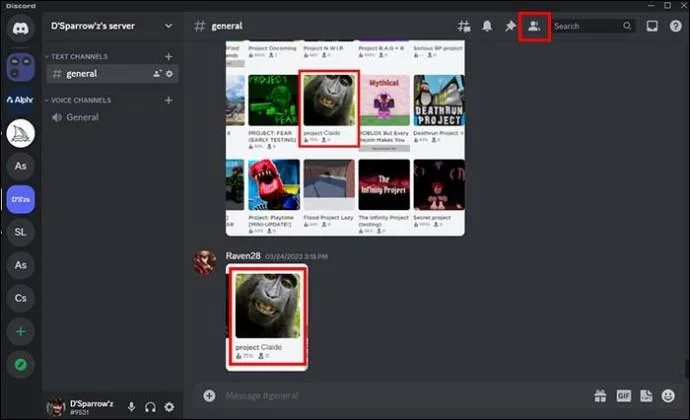
Task: Open Discord home direct messages
Action: tap(20, 29)
